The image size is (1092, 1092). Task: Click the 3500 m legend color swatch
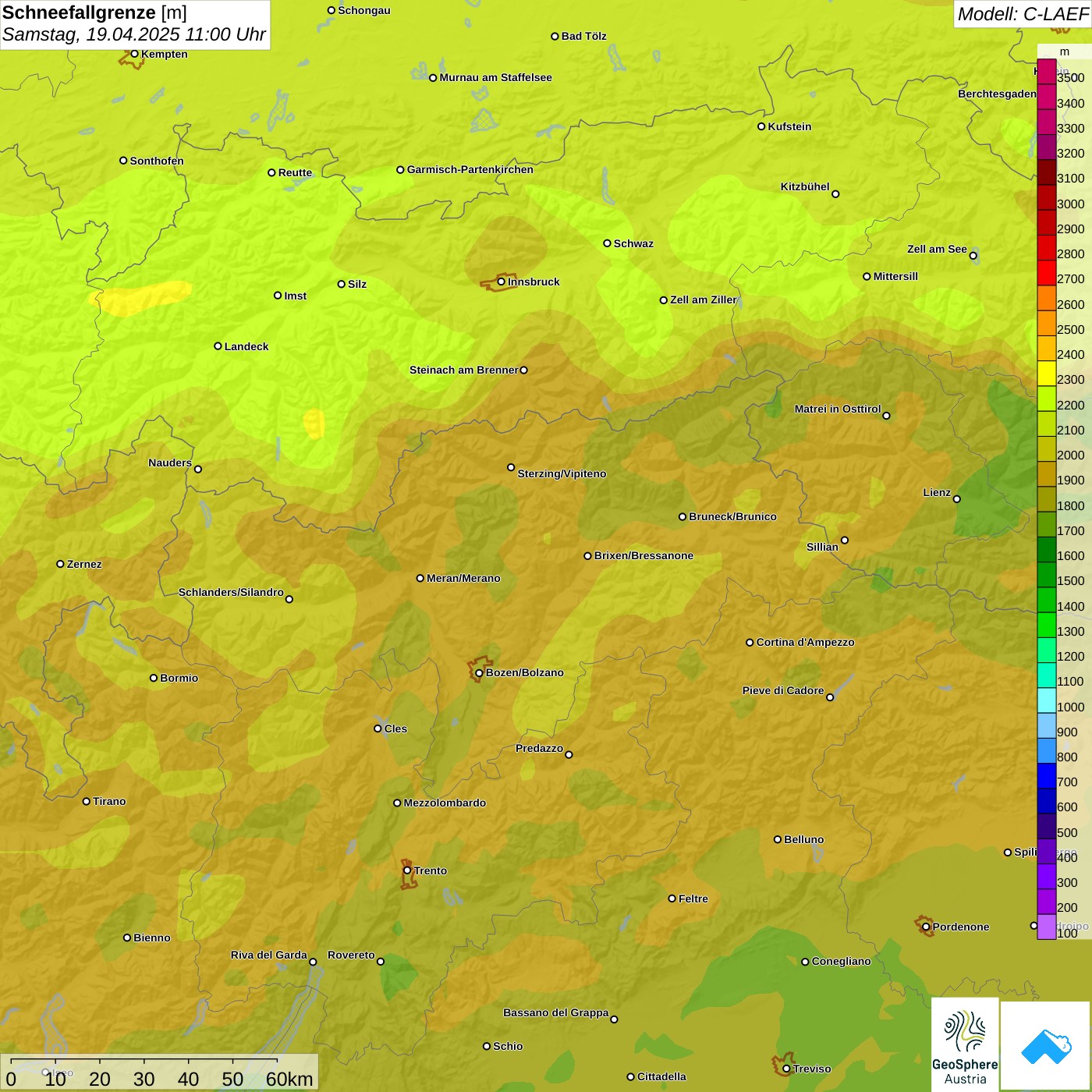tap(1046, 72)
